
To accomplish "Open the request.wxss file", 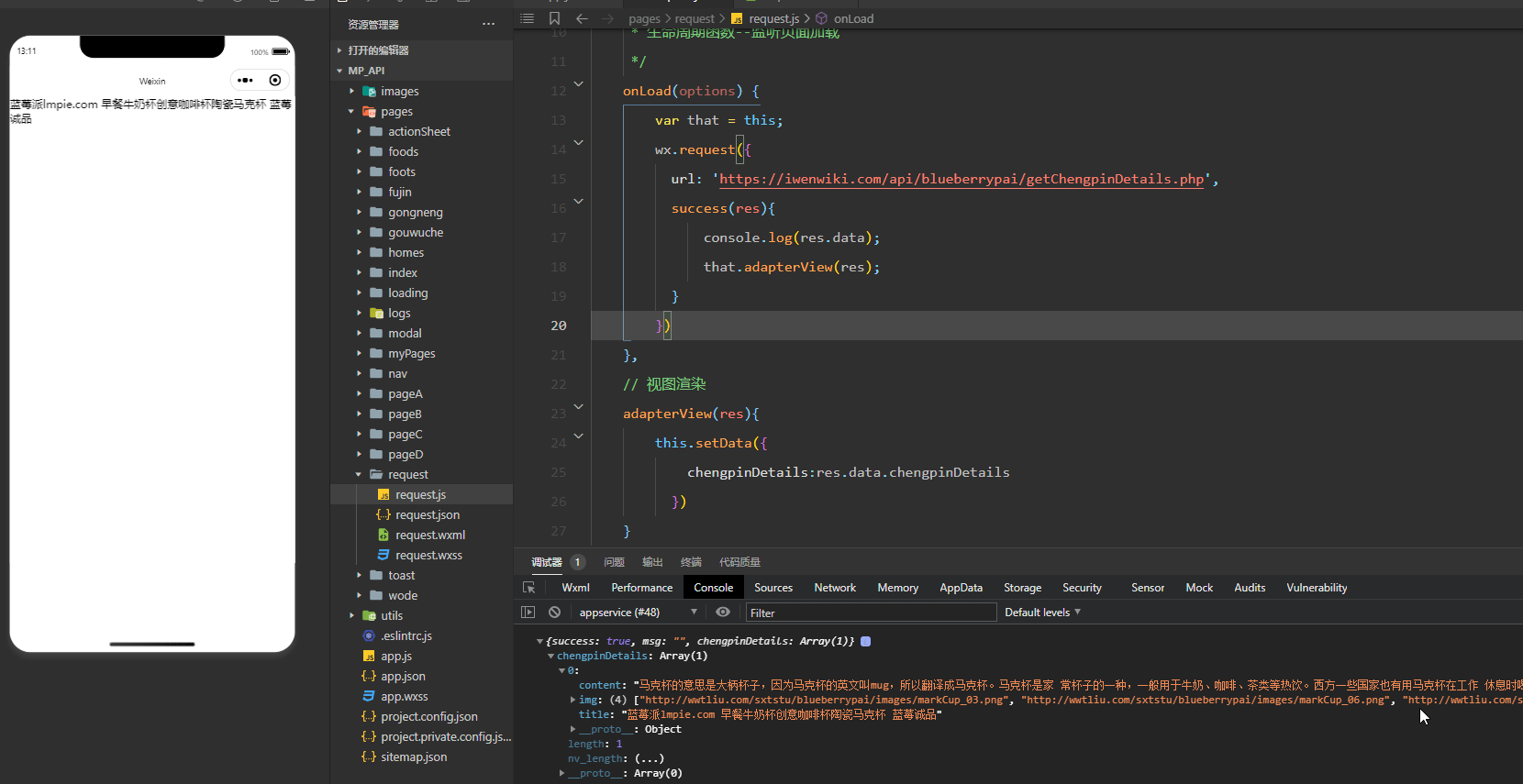I will click(x=422, y=555).
